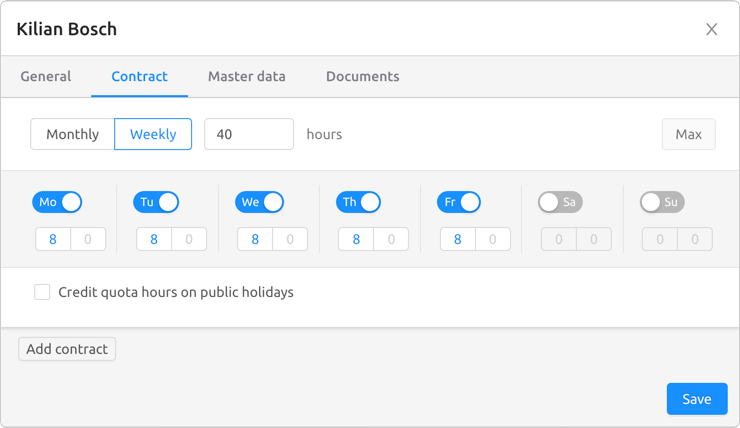This screenshot has height=428, width=740.
Task: Click Tuesday minutes field
Action: 189,239
